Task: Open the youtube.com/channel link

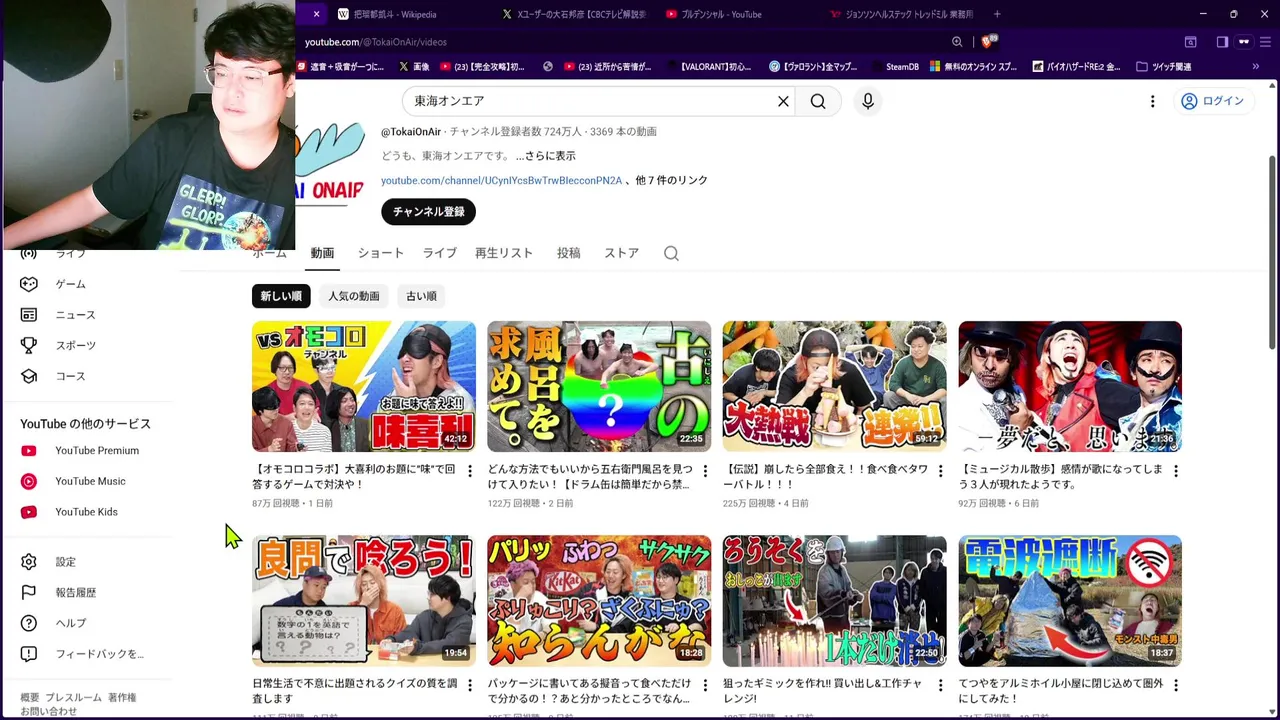Action: pos(501,181)
